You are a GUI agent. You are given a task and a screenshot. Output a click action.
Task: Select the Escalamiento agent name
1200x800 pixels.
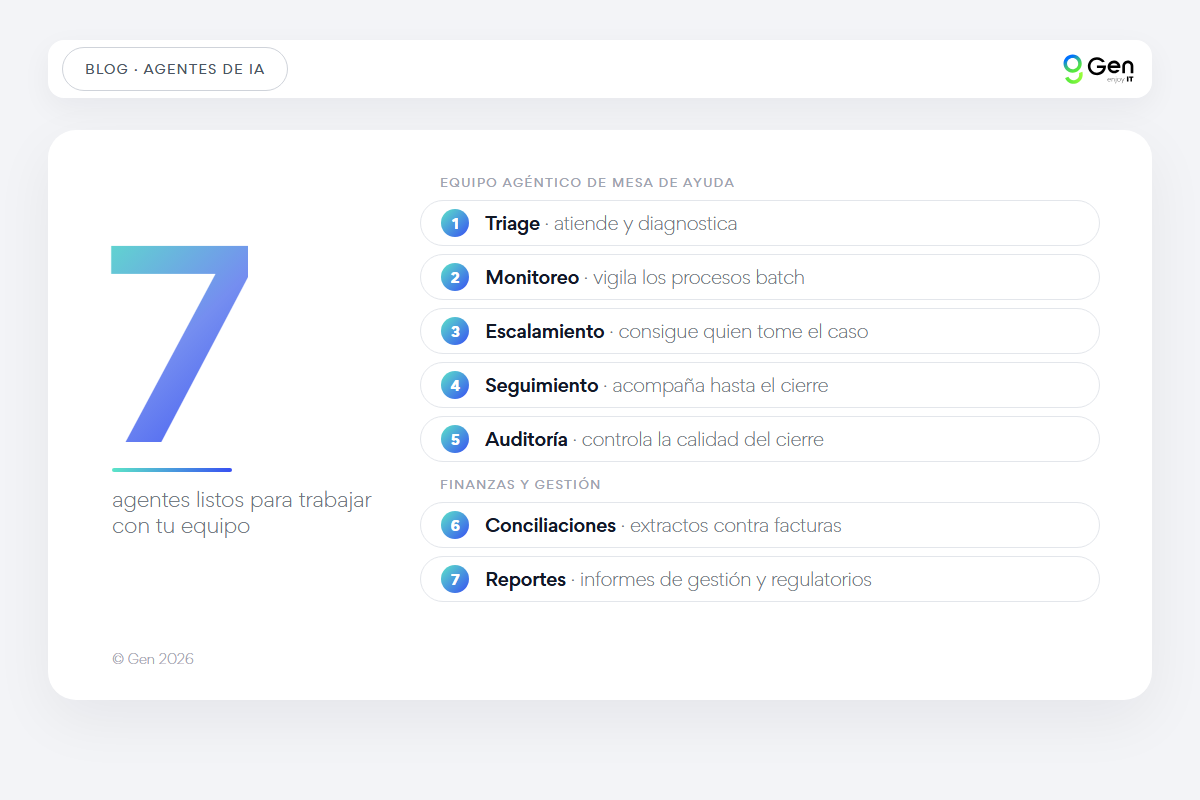pos(545,331)
